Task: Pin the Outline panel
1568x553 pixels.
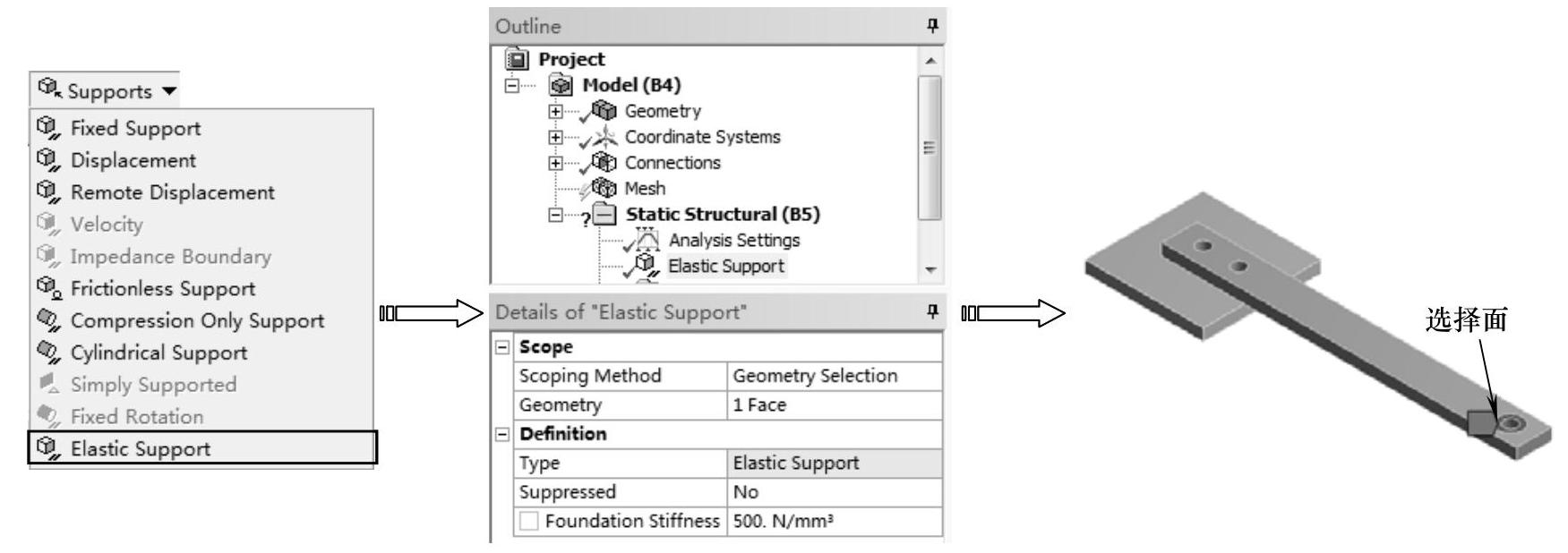Action: click(932, 26)
